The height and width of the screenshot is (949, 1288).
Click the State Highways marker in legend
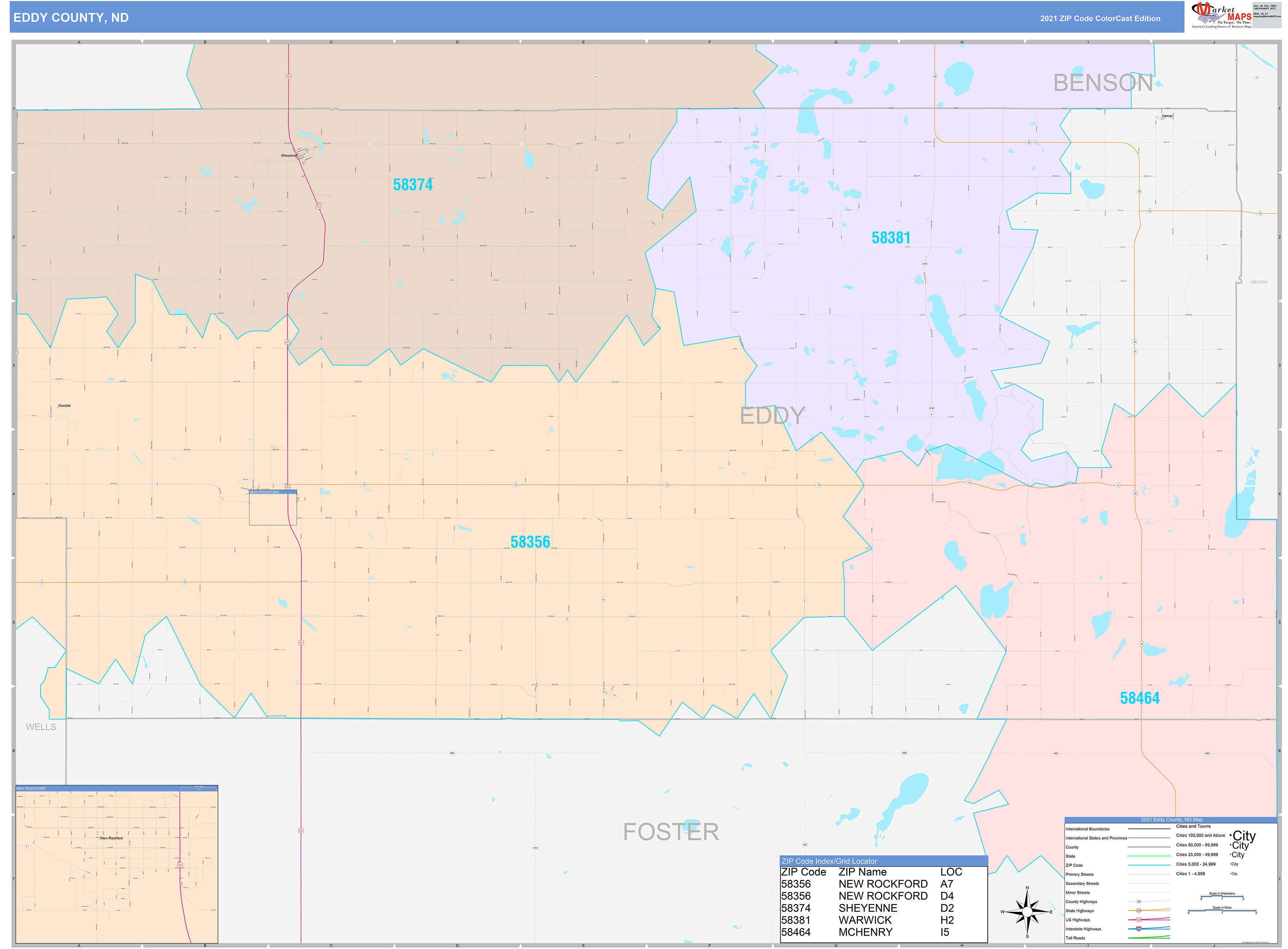point(1139,911)
